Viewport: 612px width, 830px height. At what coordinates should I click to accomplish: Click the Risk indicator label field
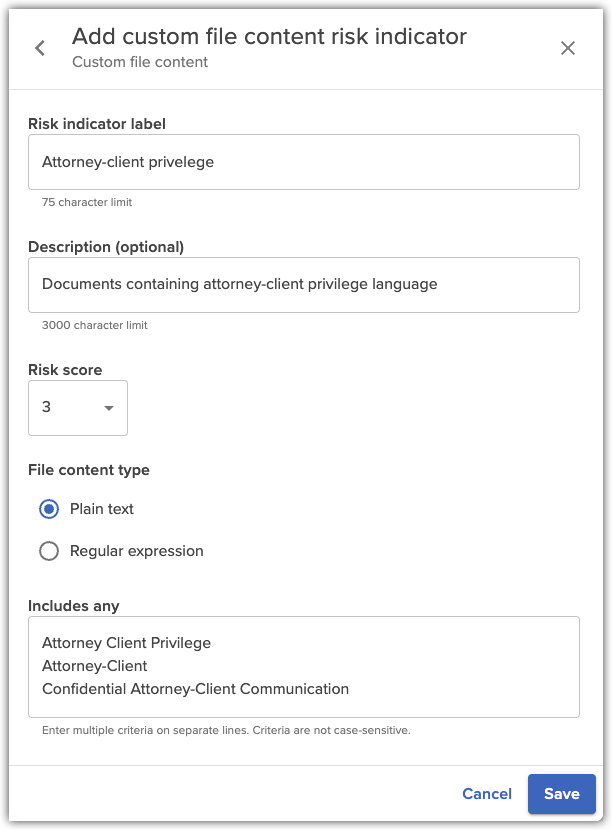point(304,161)
